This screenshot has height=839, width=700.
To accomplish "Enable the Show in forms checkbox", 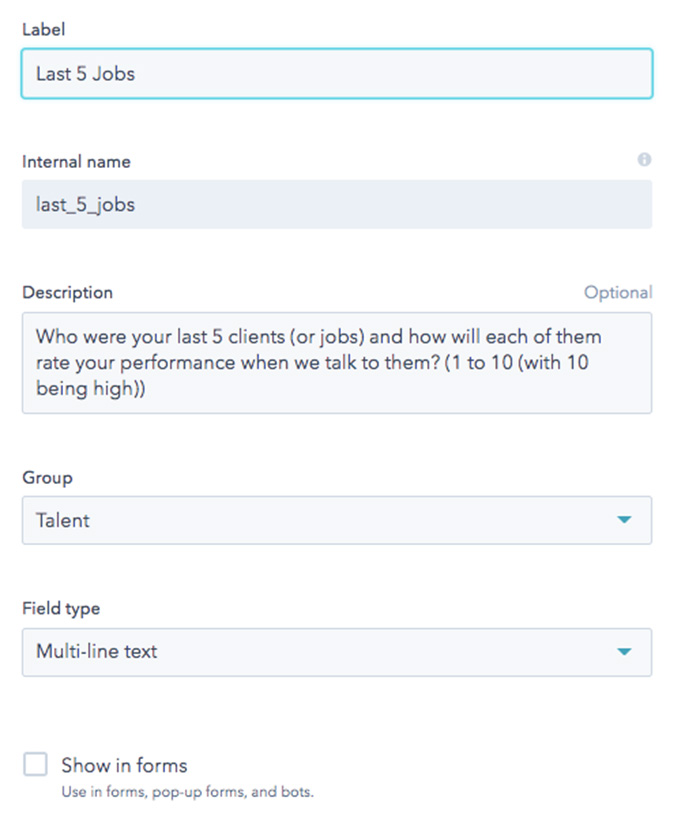I will pyautogui.click(x=35, y=764).
